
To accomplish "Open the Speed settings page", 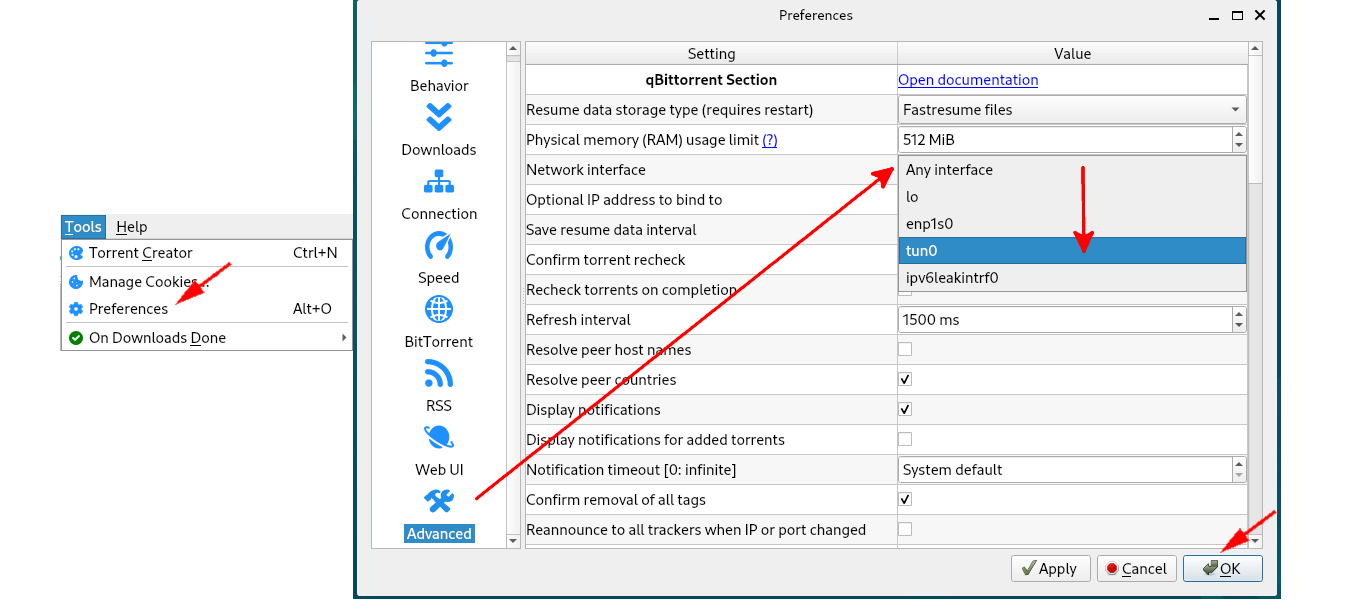I will (x=439, y=260).
